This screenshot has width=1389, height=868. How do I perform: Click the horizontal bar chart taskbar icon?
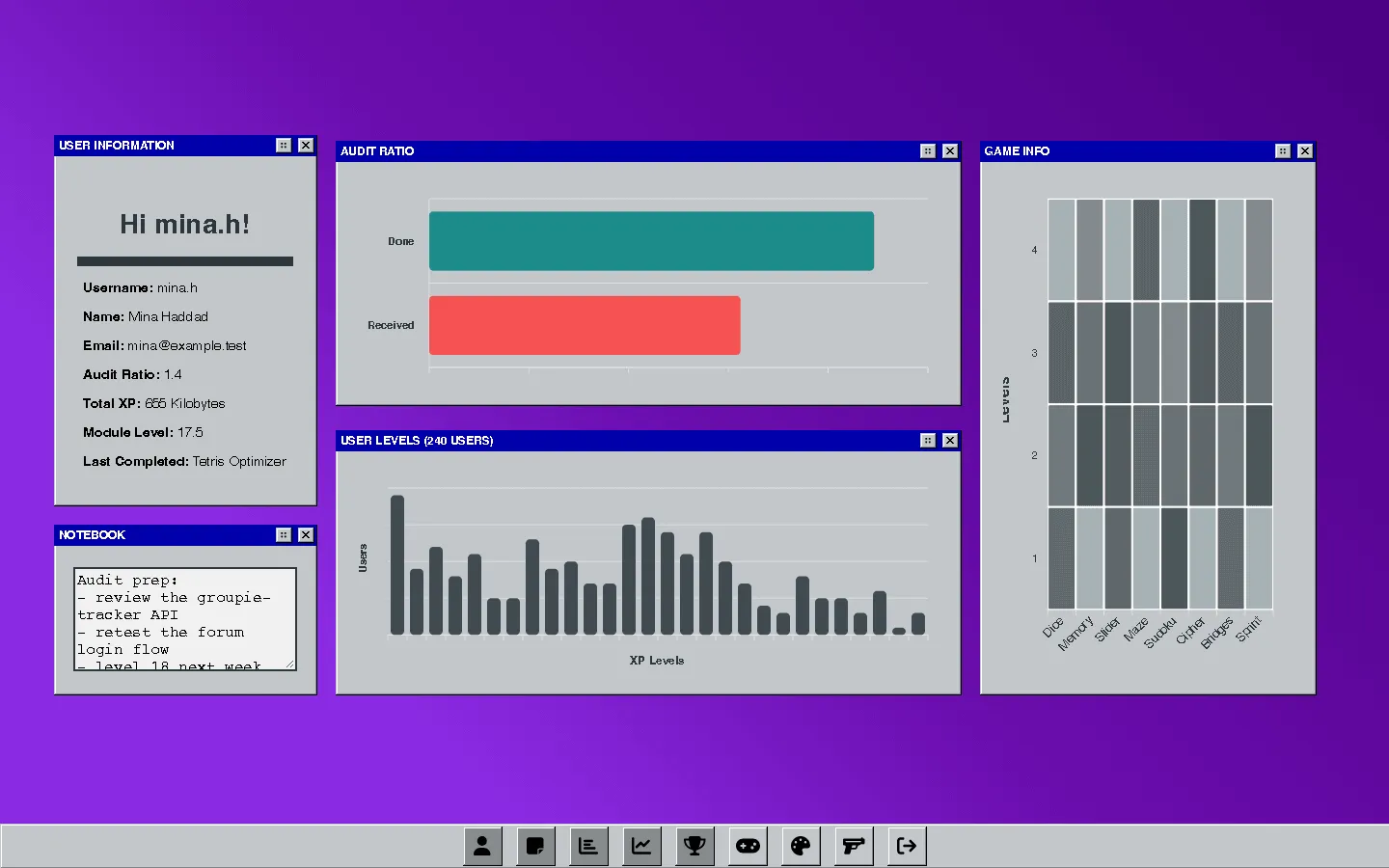[x=588, y=846]
